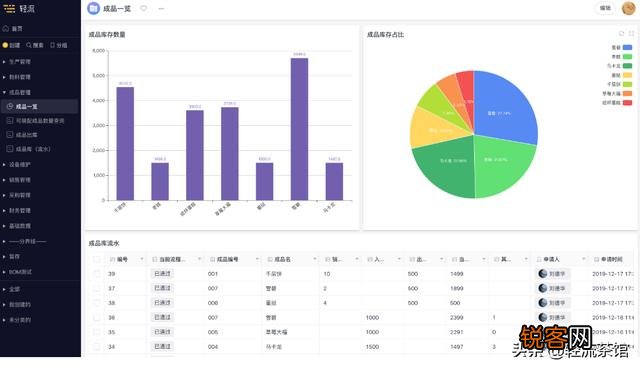Open the 成品名 column dropdown arrow
The image size is (640, 369).
(x=315, y=259)
